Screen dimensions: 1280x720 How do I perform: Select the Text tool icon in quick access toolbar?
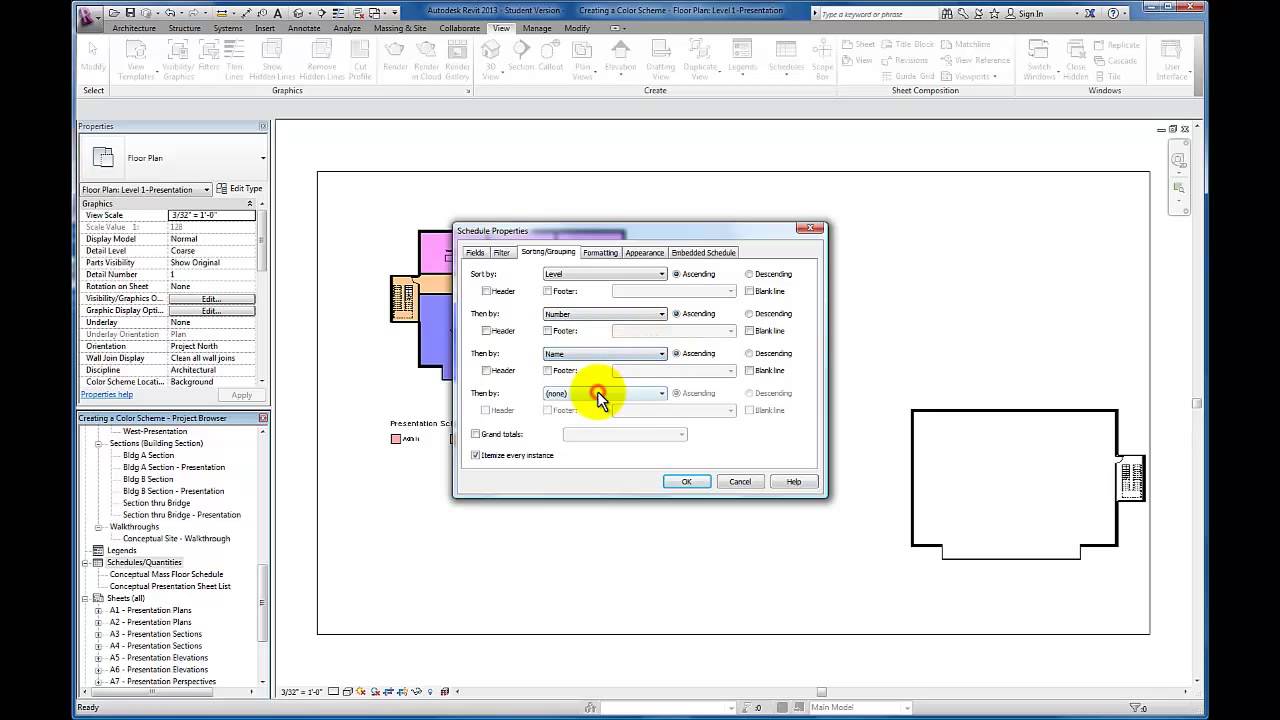click(278, 13)
